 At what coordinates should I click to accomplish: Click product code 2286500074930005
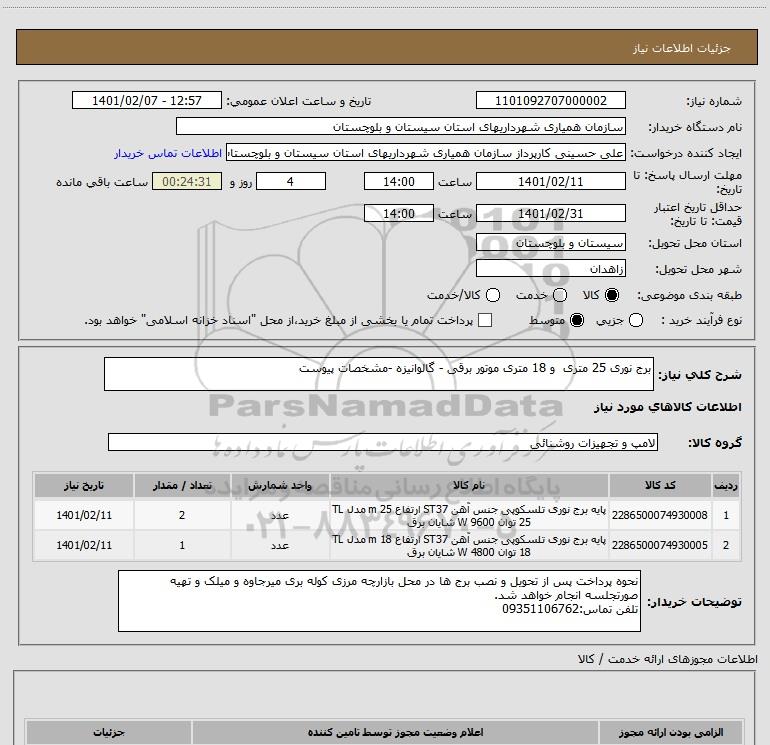(660, 545)
